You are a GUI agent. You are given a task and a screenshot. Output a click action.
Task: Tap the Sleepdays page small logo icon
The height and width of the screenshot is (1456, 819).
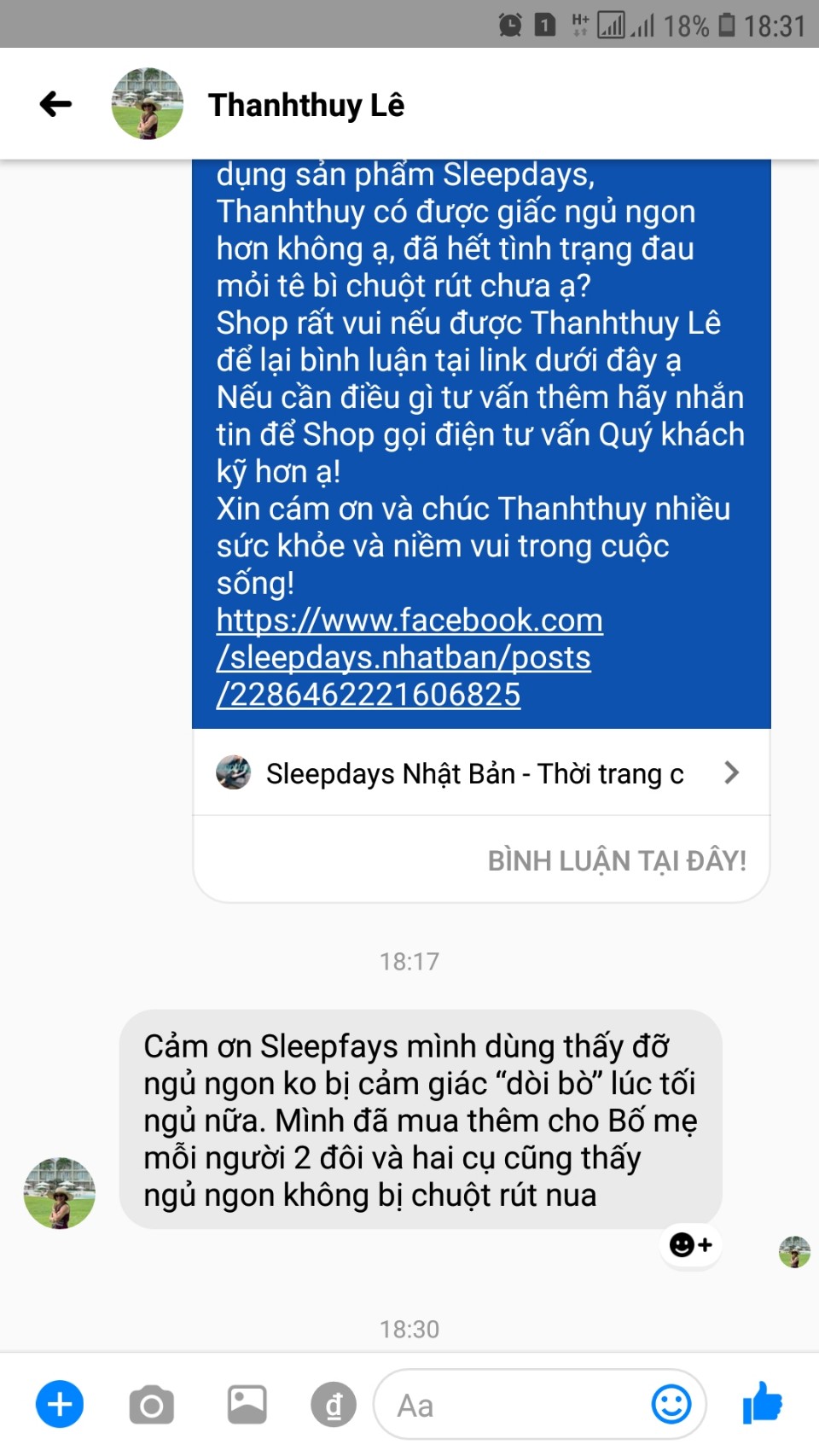point(233,772)
